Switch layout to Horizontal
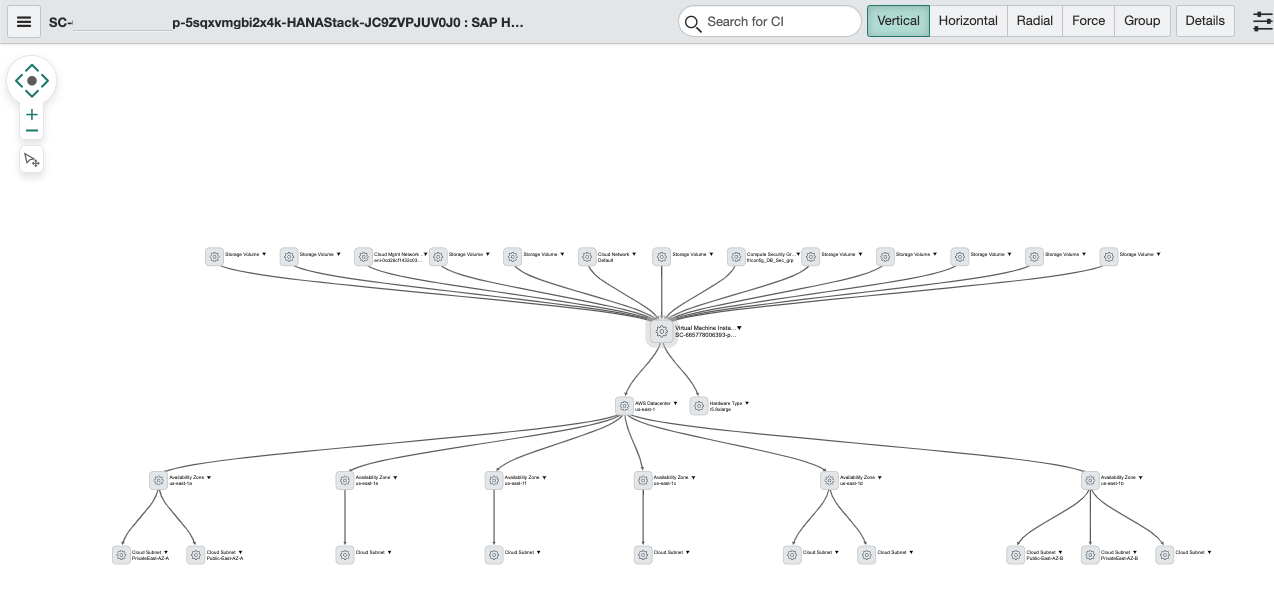This screenshot has height=594, width=1274. 967,20
